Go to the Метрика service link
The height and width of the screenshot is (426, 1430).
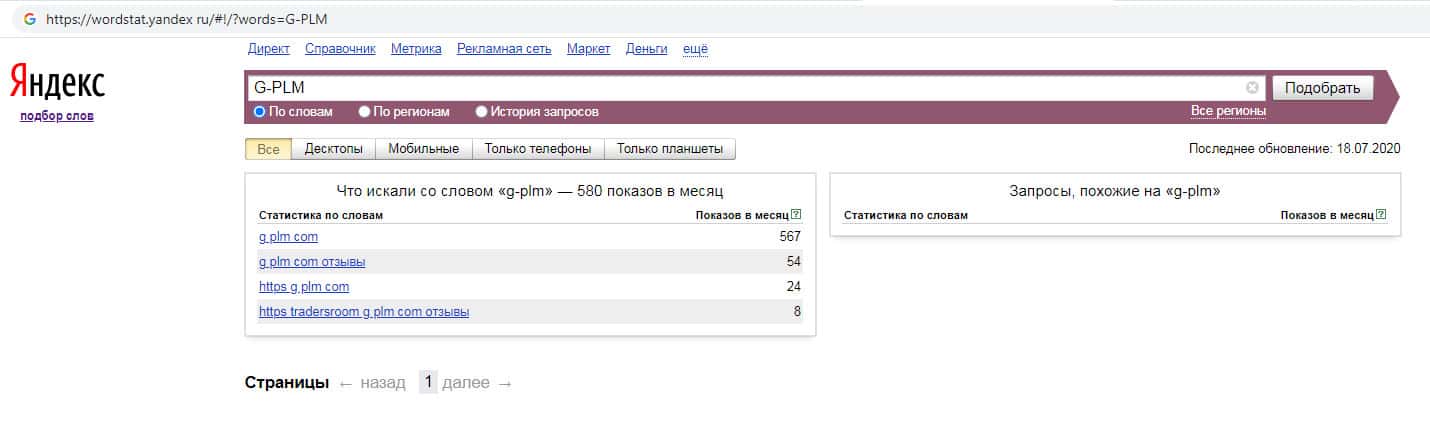click(416, 48)
